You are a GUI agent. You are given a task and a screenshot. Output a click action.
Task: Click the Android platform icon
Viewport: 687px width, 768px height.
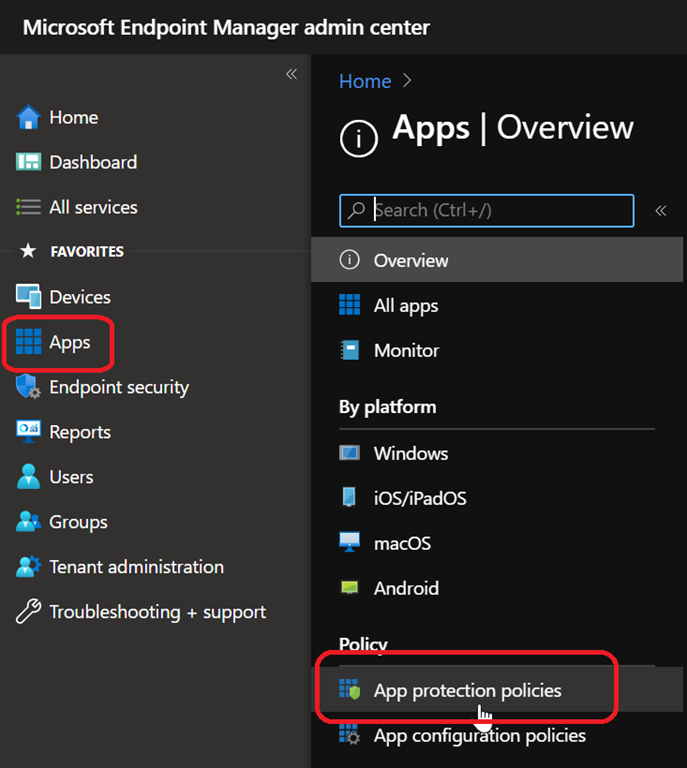(349, 588)
